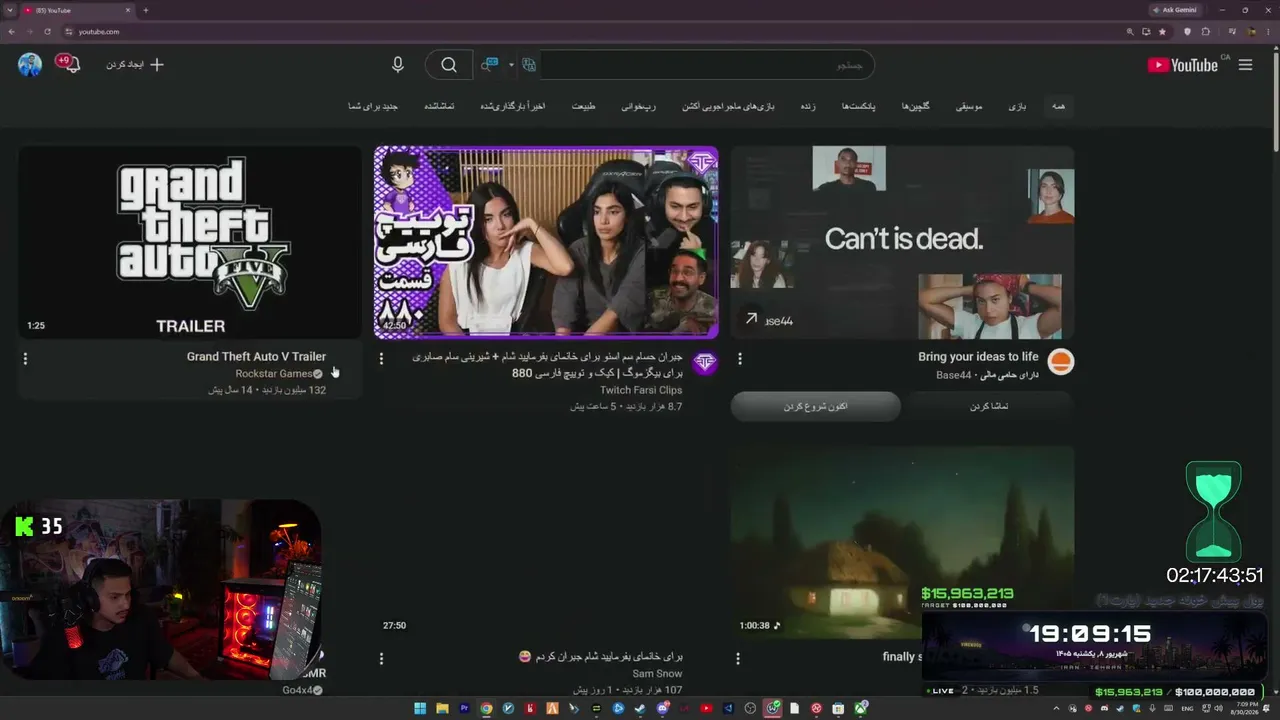Screen dimensions: 1280x720
Task: Open the 'Can't is dead.' ad thumbnail
Action: pyautogui.click(x=902, y=242)
